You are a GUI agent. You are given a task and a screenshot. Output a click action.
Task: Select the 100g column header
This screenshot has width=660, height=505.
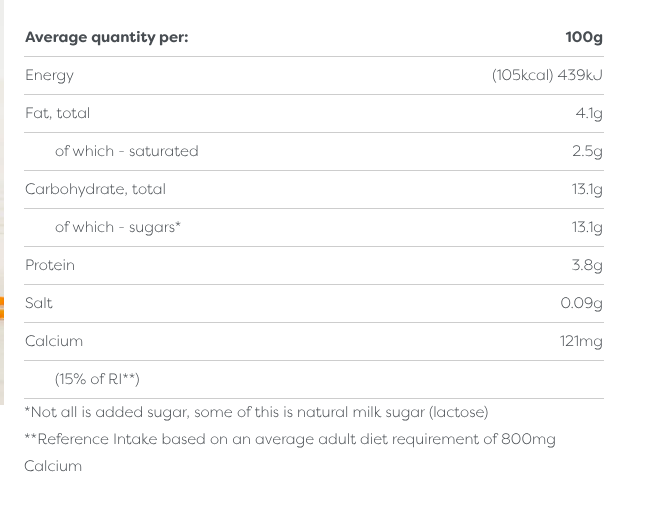click(x=584, y=37)
